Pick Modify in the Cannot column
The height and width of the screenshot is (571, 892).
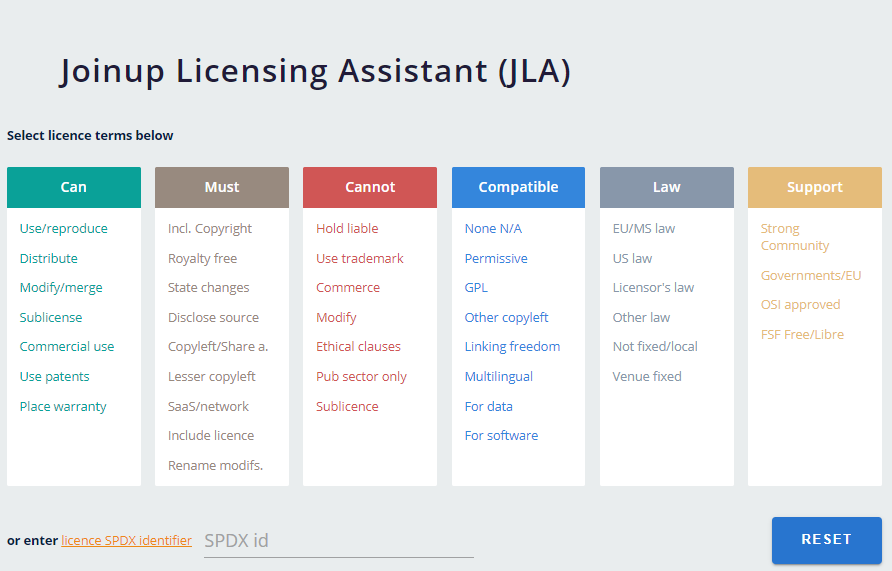coord(336,317)
